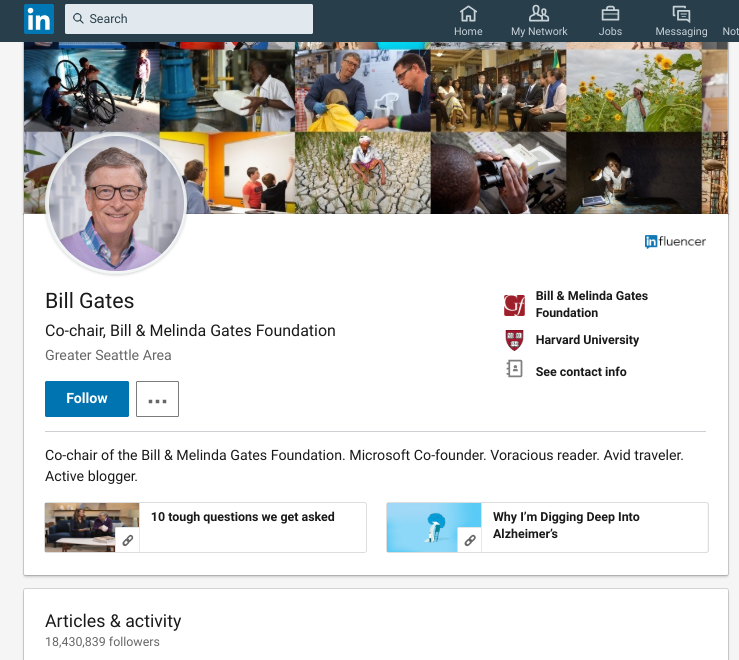Open See contact info

pos(581,372)
